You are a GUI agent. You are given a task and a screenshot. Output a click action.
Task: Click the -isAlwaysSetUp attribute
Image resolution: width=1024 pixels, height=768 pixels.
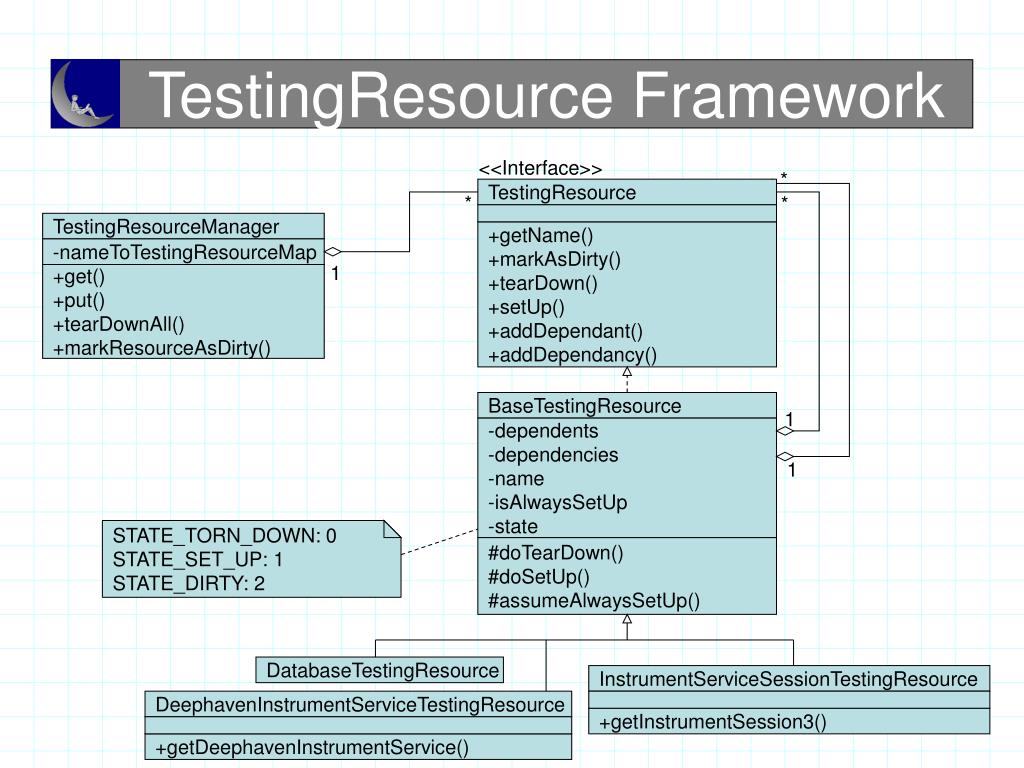[x=557, y=502]
